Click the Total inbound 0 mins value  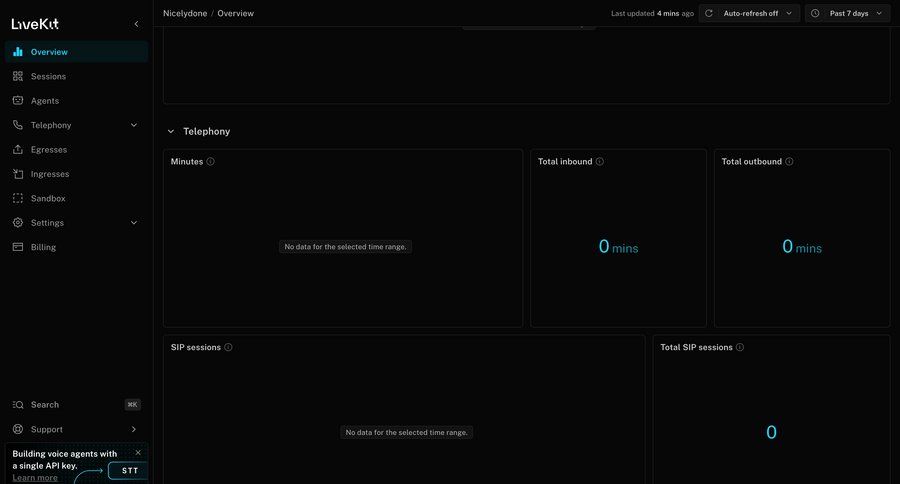(618, 247)
